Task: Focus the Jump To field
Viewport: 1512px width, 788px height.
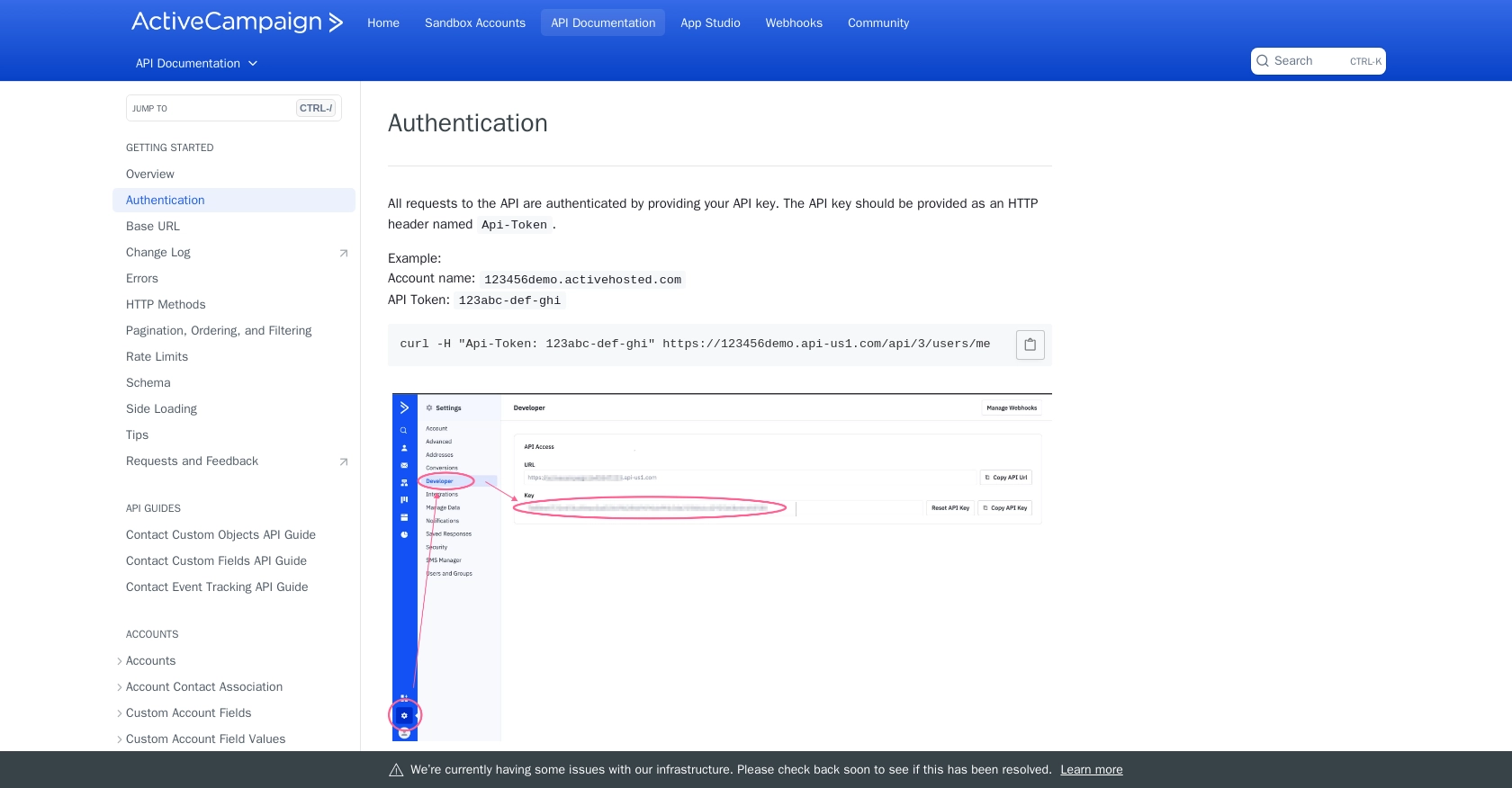Action: tap(234, 108)
